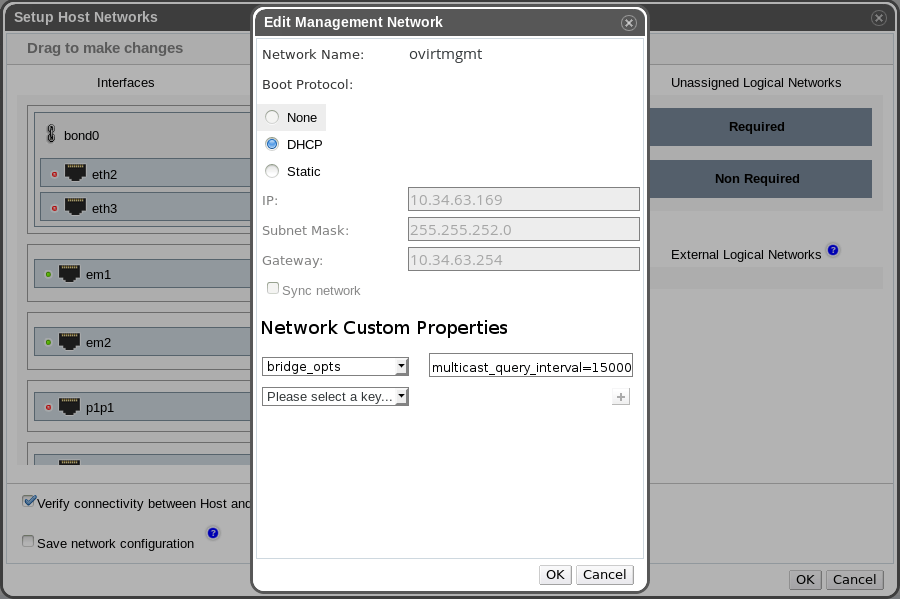Click the p1p1 network interface icon
900x599 pixels.
pos(70,407)
